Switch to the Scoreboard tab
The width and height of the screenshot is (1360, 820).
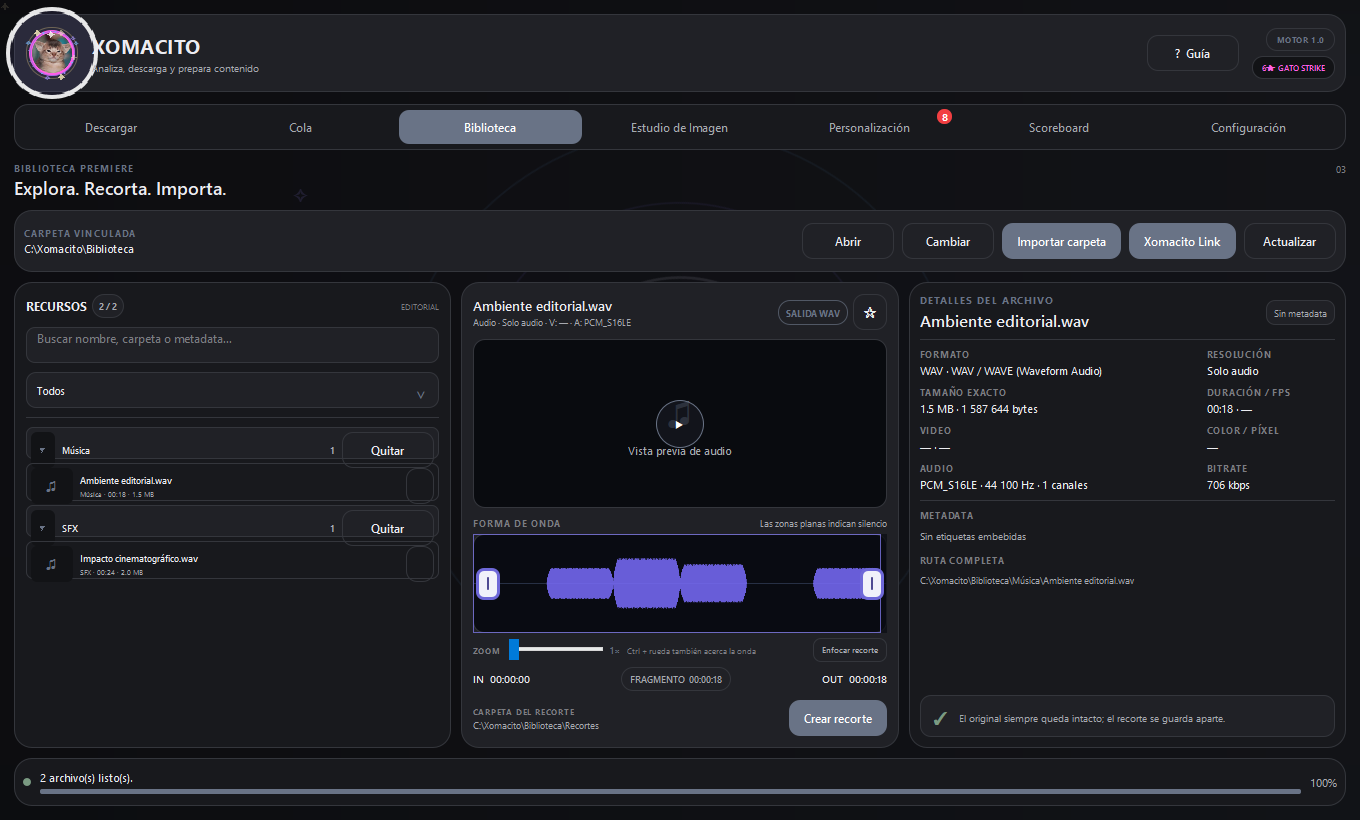coord(1059,128)
